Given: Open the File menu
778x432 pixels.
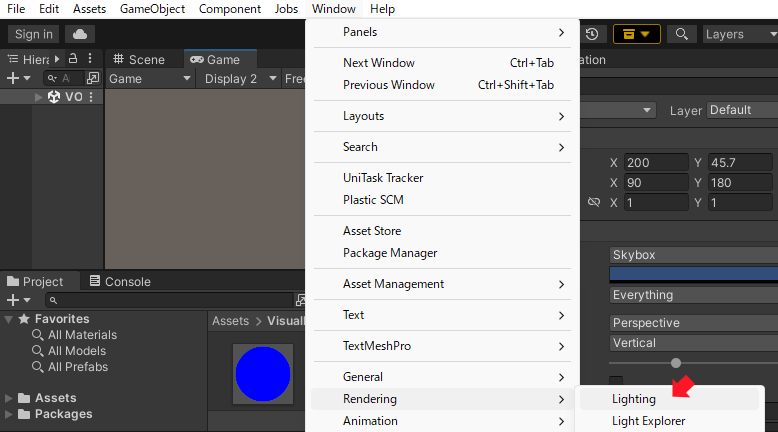Looking at the screenshot, I should tap(16, 9).
